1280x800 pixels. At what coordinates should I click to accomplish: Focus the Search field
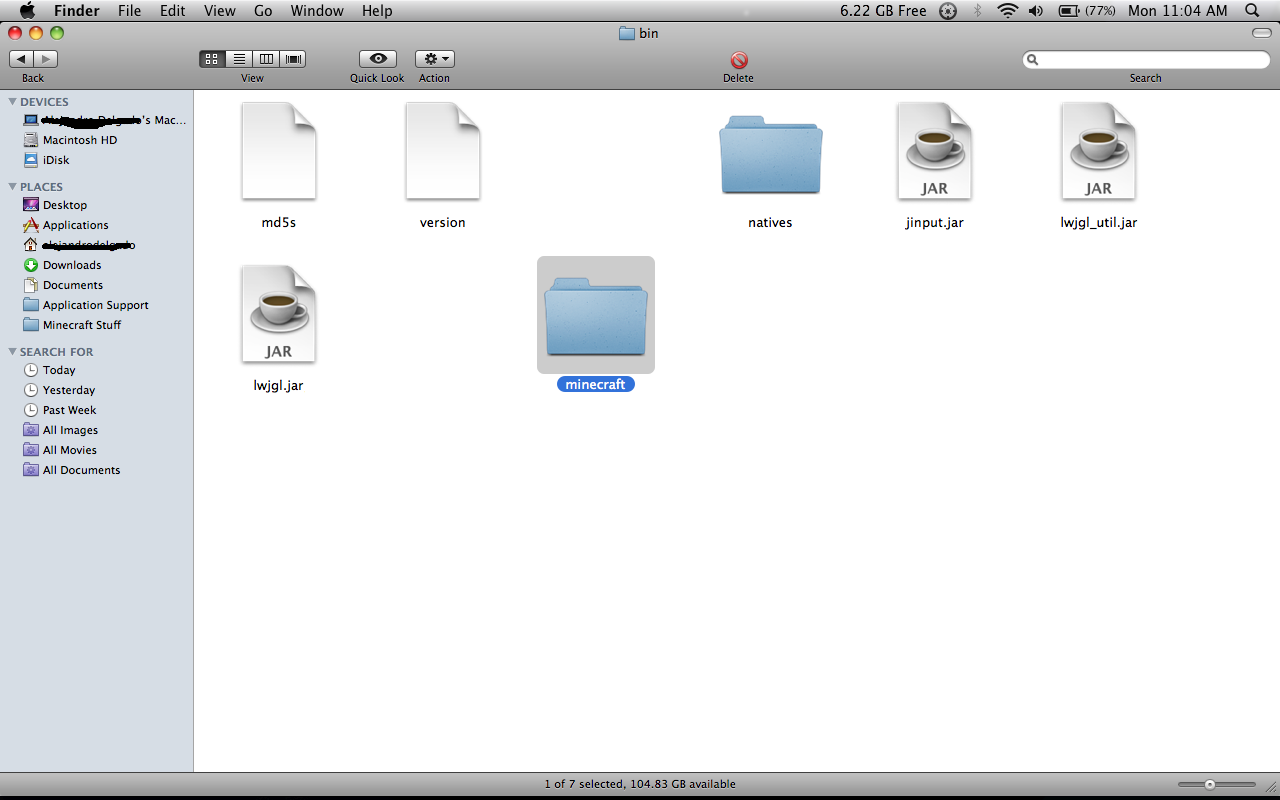click(x=1146, y=60)
